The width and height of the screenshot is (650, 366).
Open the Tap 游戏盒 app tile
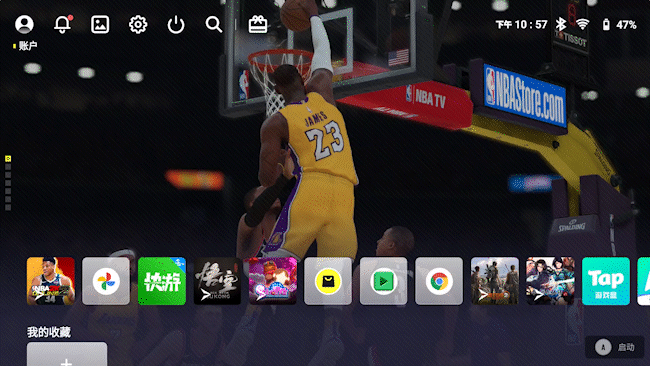pos(606,281)
